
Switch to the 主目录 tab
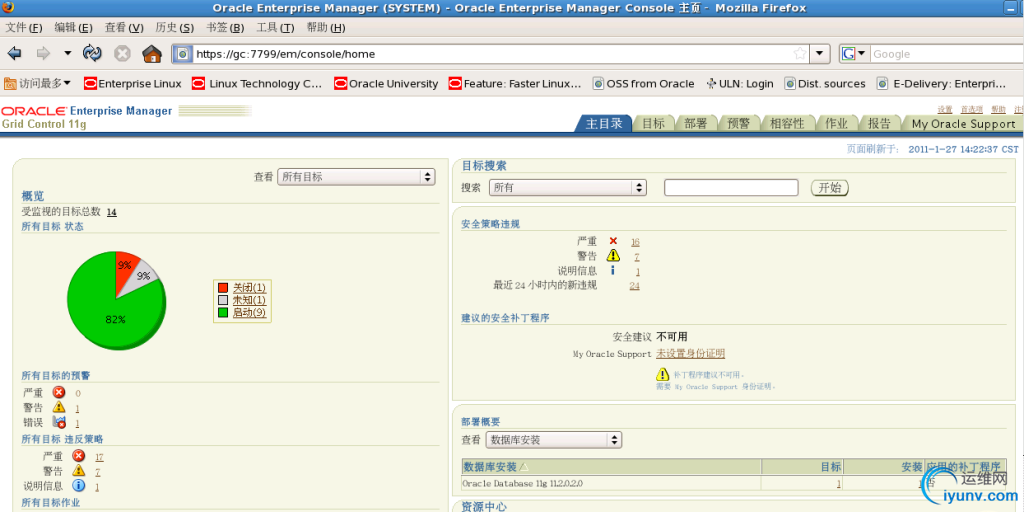[603, 123]
